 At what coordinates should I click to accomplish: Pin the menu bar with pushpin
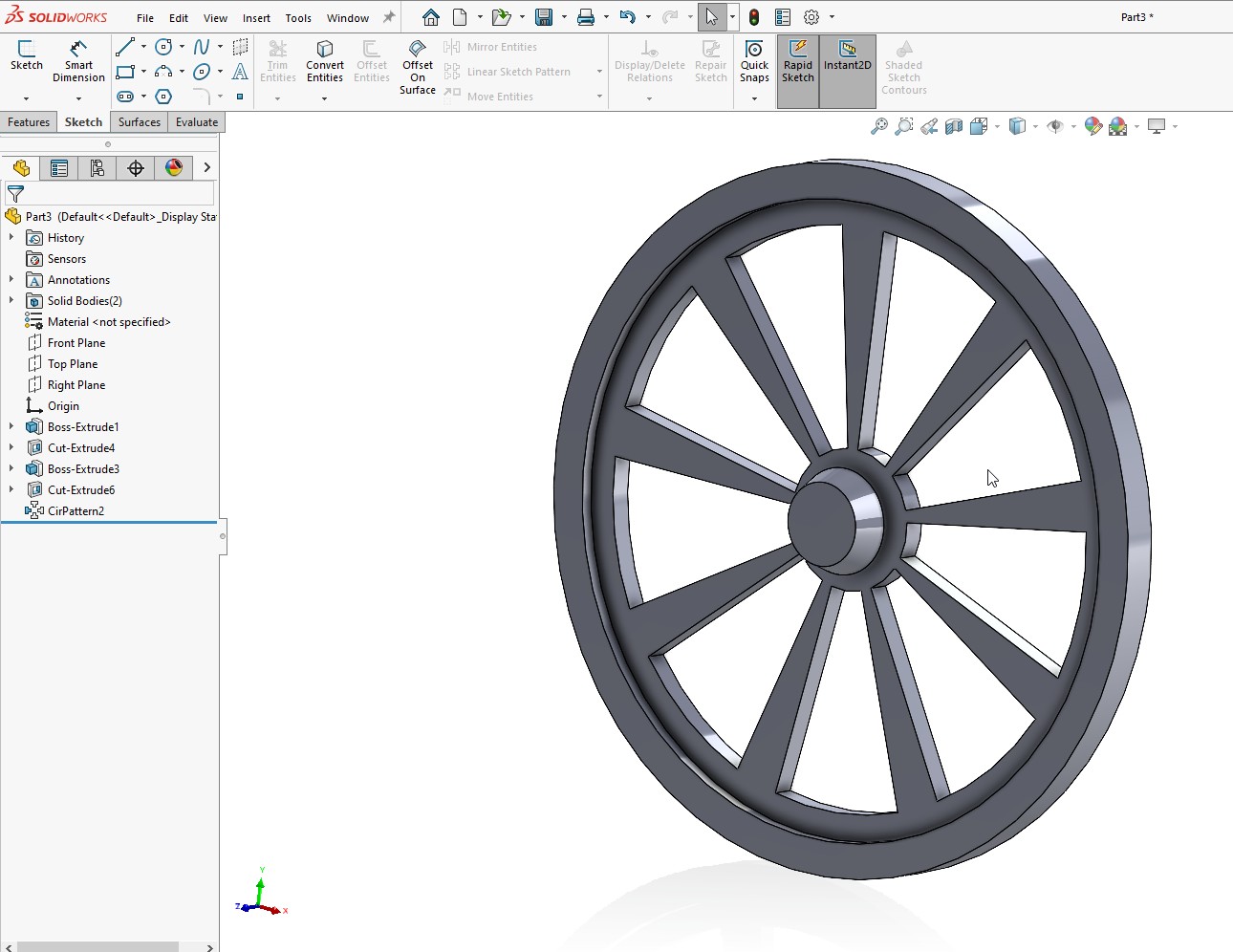(x=389, y=17)
